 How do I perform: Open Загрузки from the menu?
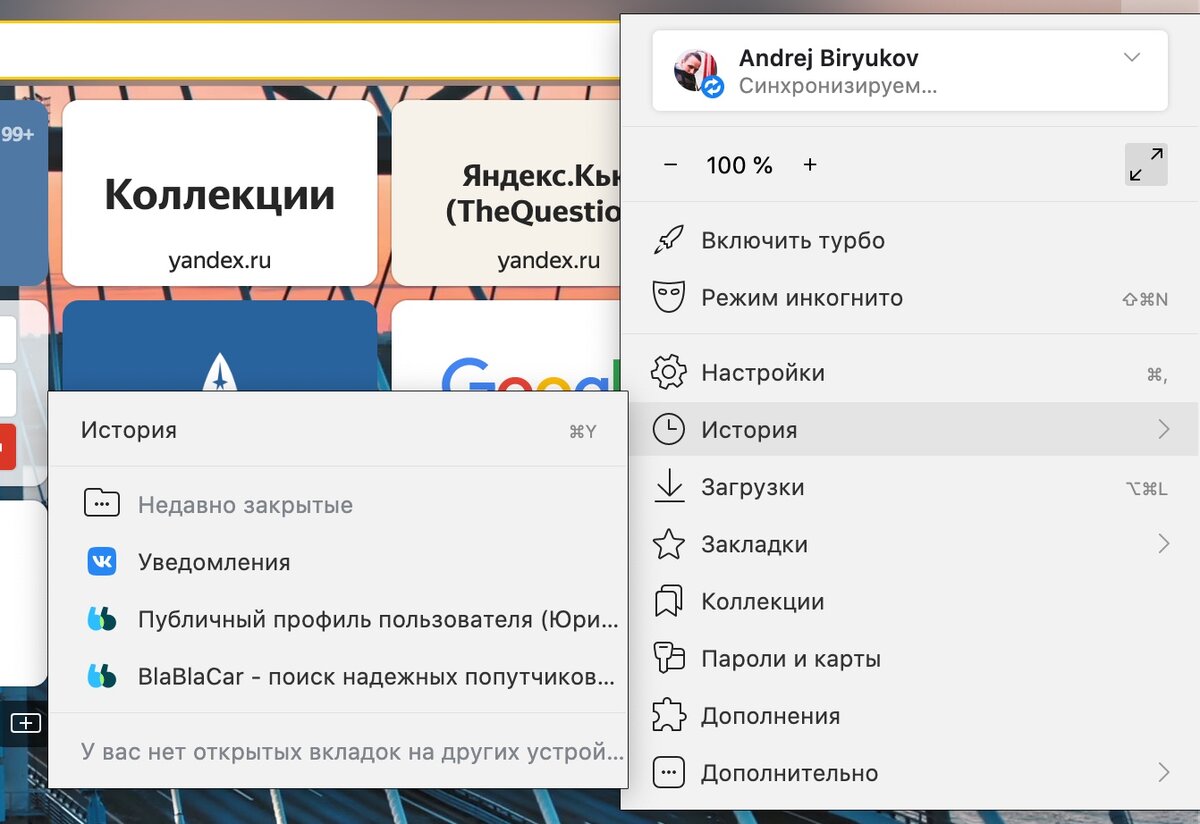pos(910,487)
